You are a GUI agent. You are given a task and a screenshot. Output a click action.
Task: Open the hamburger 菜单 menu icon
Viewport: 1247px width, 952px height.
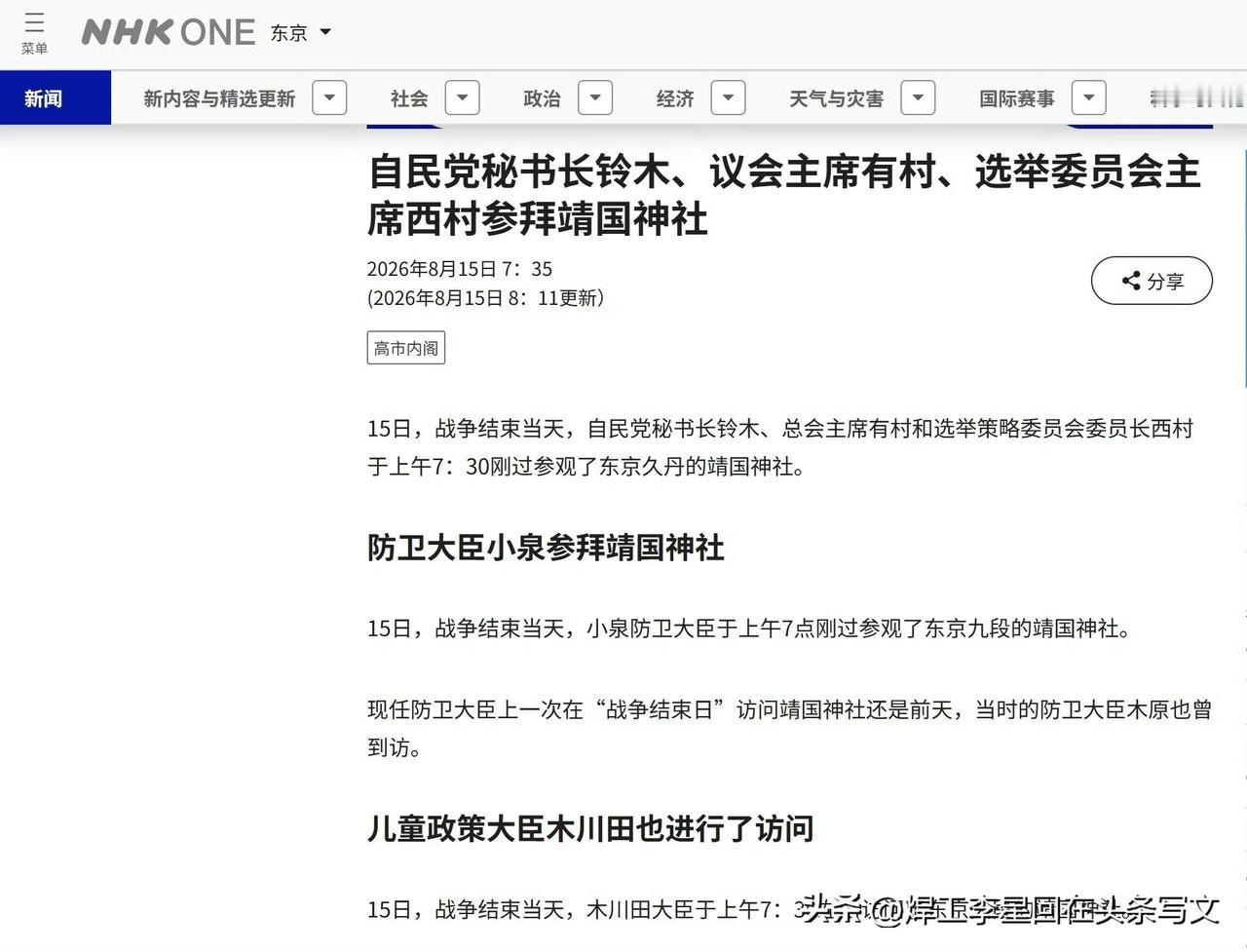pyautogui.click(x=34, y=32)
